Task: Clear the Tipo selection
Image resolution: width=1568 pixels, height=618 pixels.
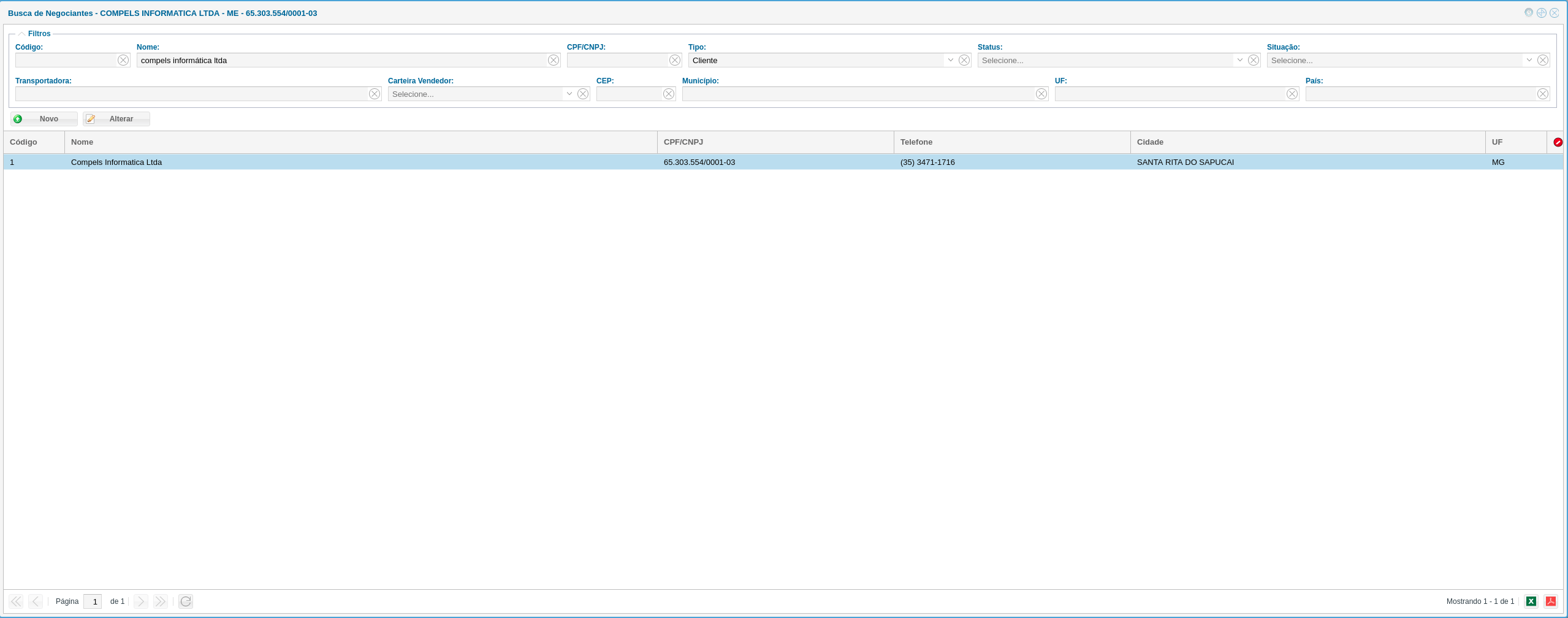Action: point(964,60)
